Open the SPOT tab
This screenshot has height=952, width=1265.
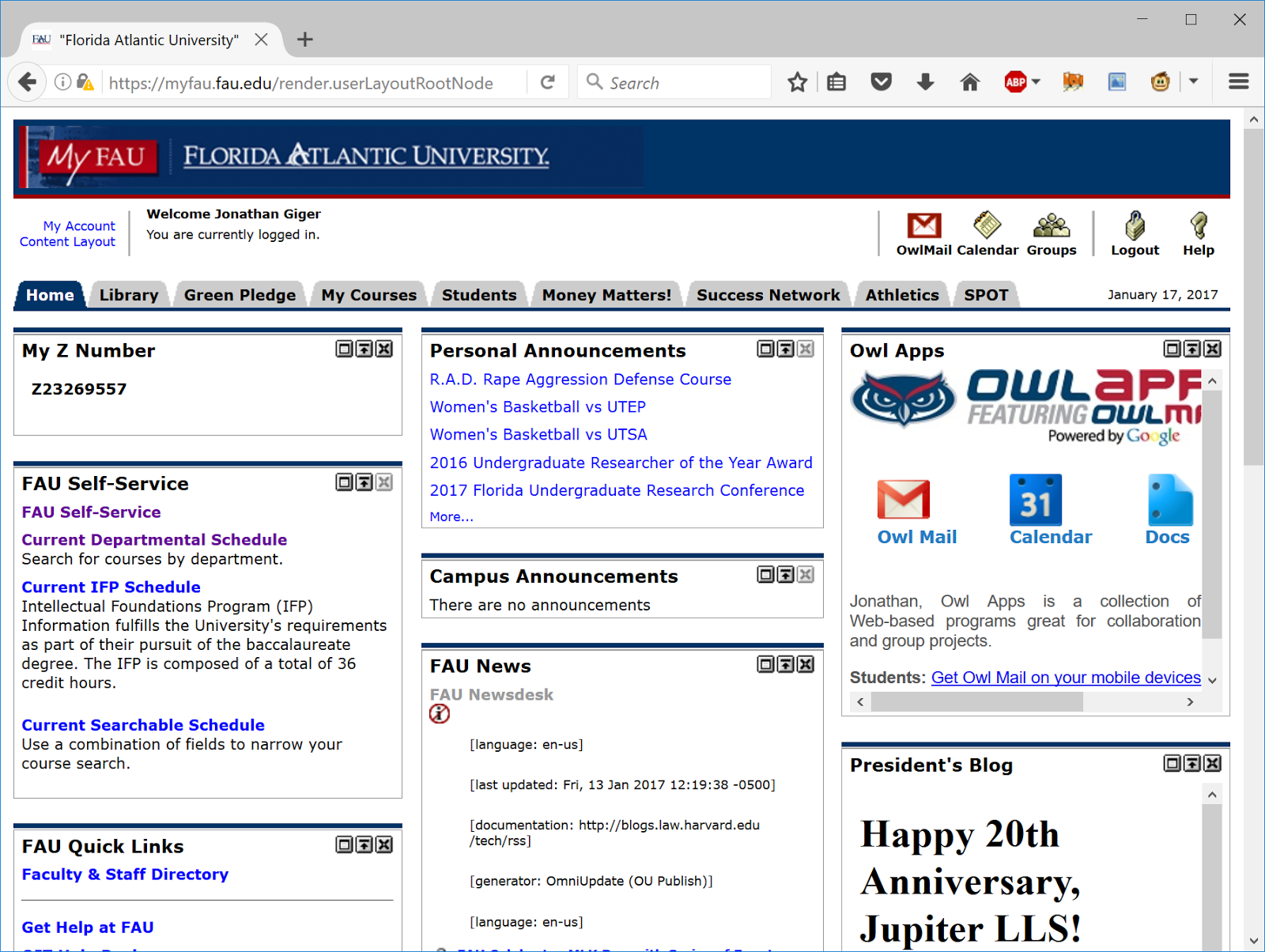[986, 295]
